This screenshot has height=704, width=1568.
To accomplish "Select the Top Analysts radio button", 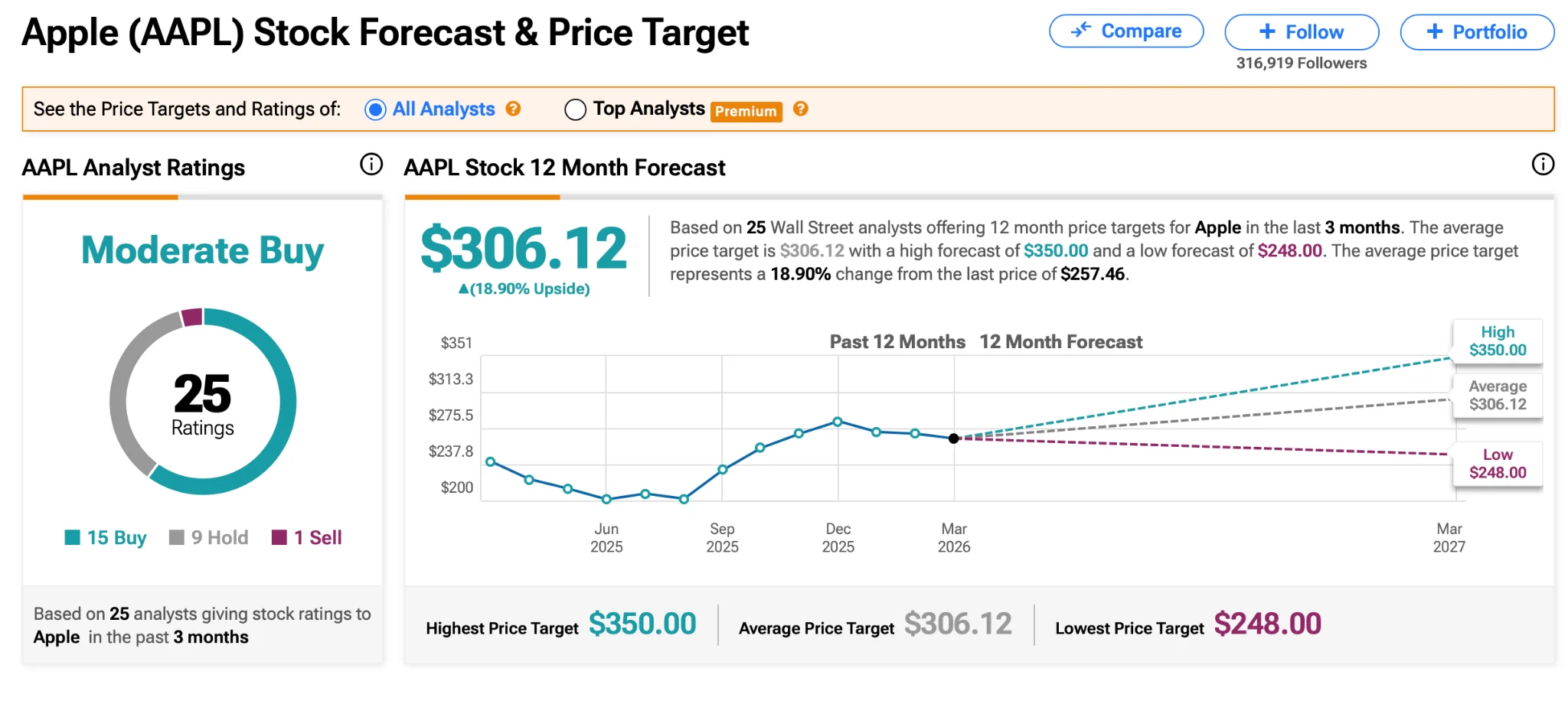I will [x=575, y=109].
